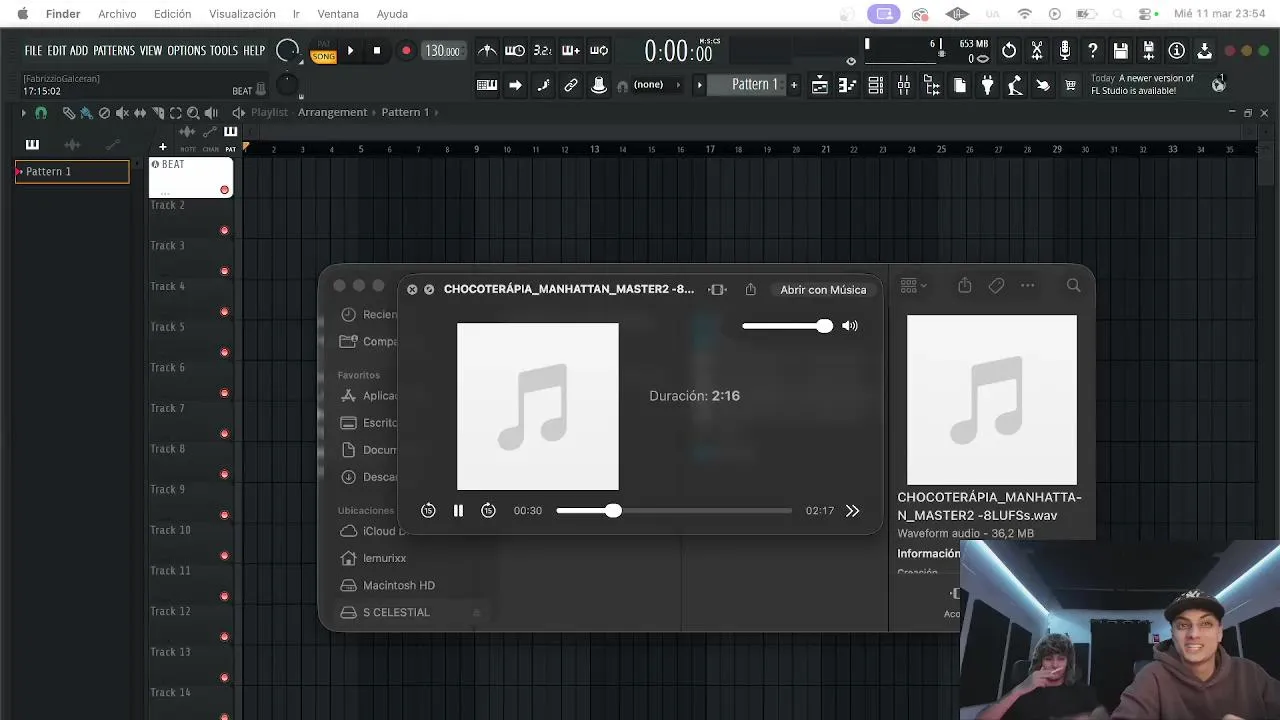Open the Channel rack view icon
The image size is (1280, 720).
(x=875, y=85)
